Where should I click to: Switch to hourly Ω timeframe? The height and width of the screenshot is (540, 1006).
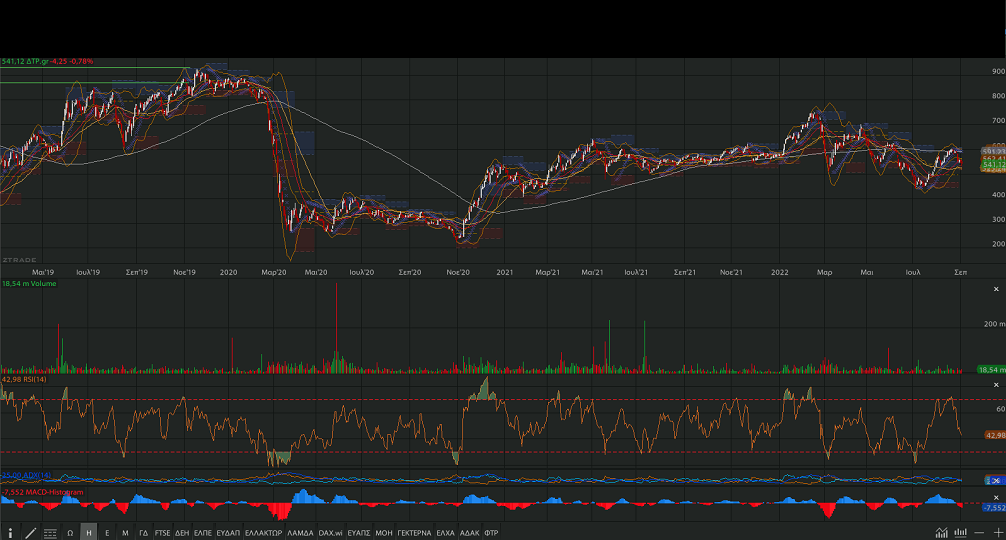pyautogui.click(x=70, y=533)
